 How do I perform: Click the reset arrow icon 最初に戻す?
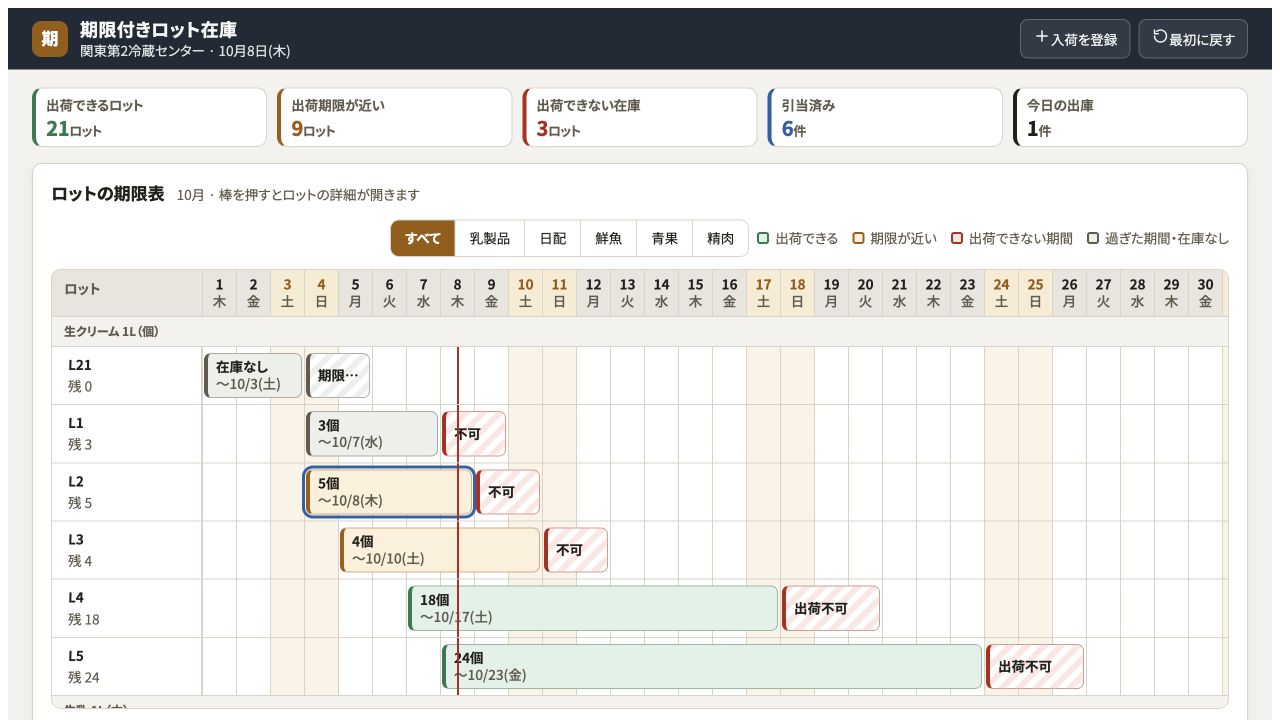[x=1160, y=37]
